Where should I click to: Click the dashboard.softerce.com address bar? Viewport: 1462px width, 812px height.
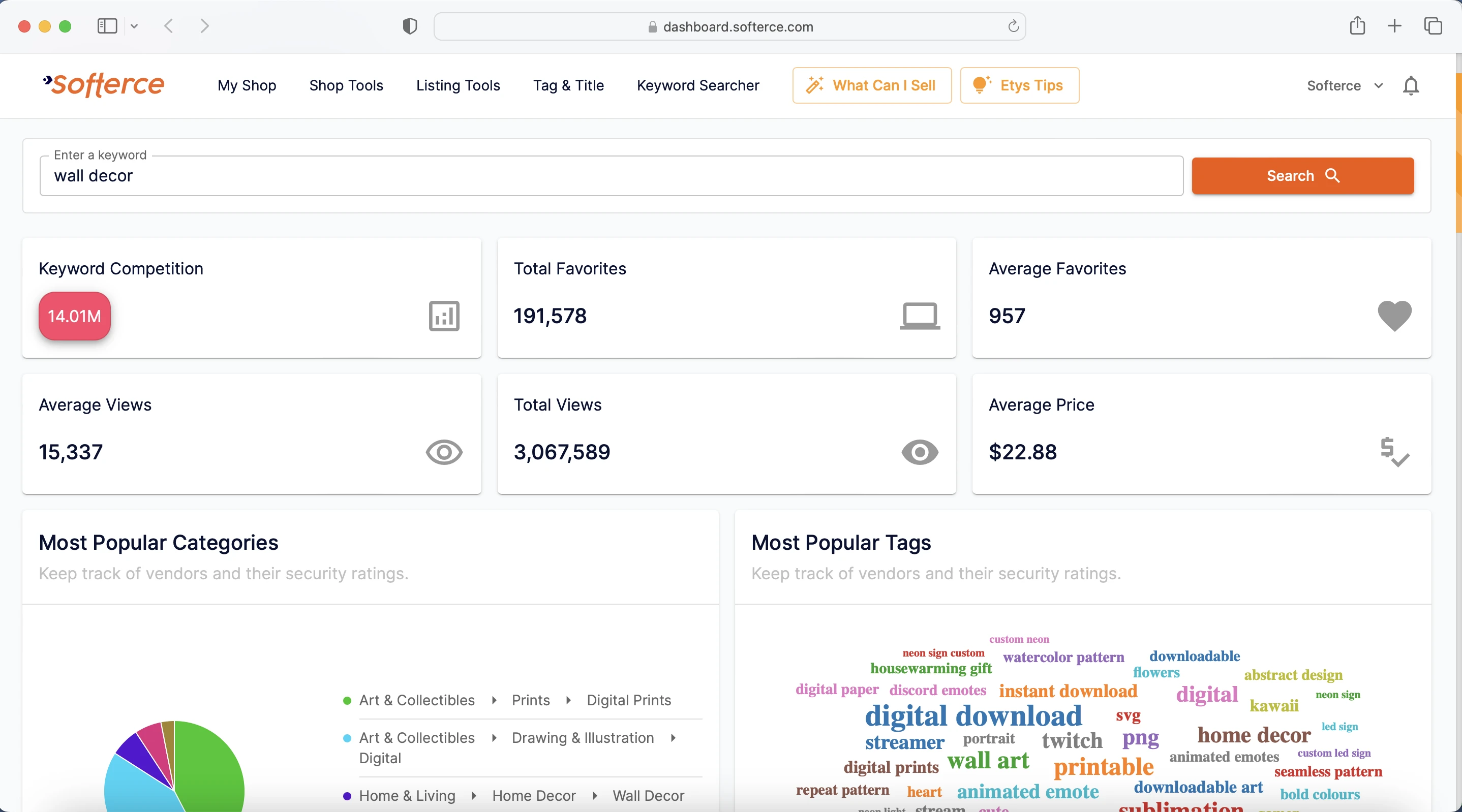point(729,26)
